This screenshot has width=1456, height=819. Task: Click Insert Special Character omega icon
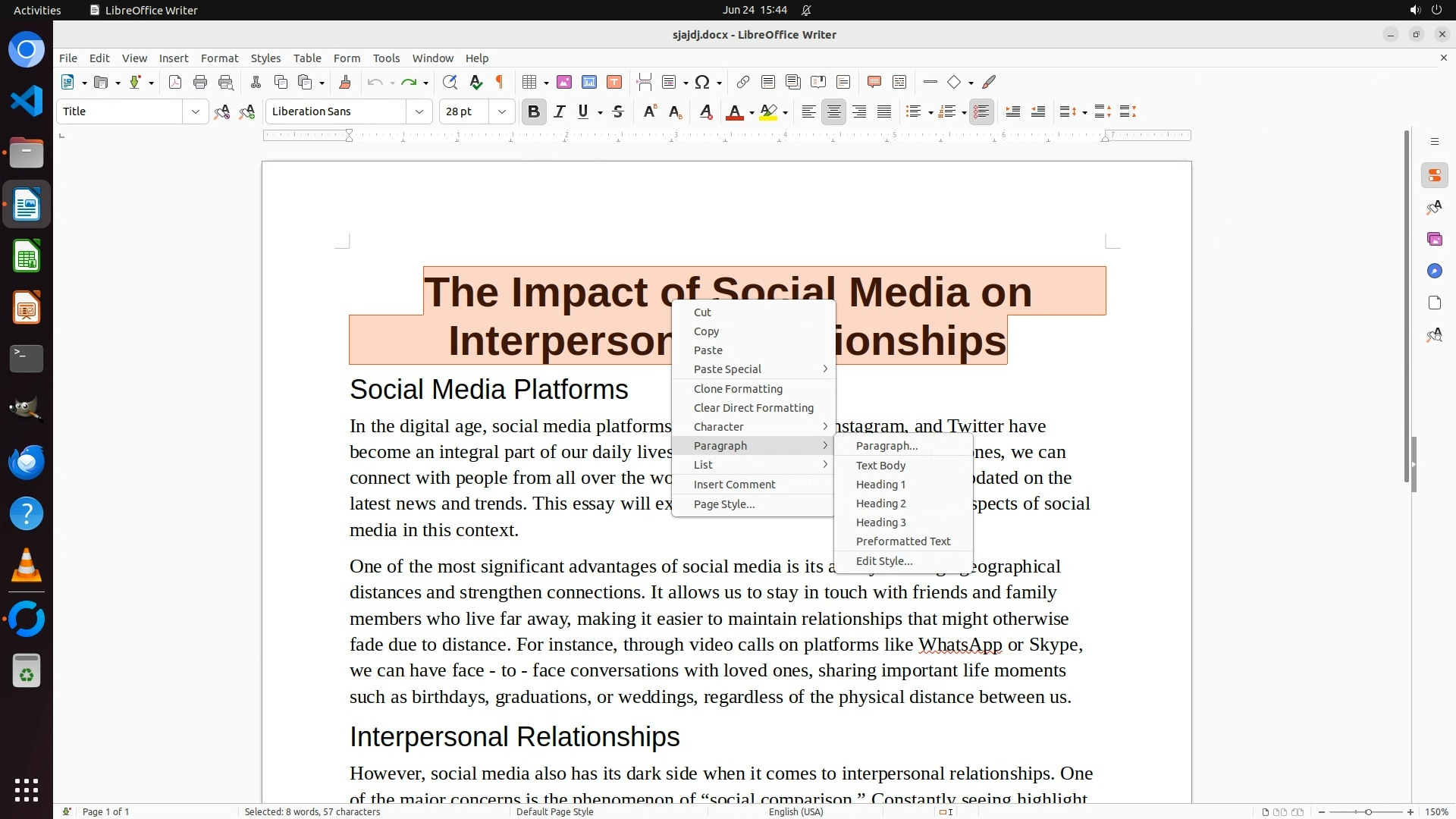click(702, 82)
